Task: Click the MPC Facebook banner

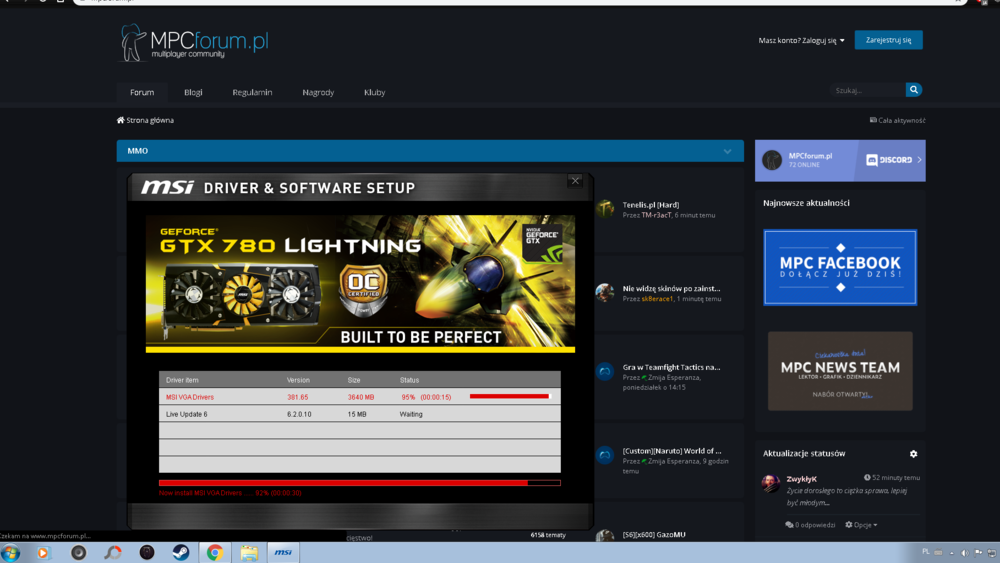Action: point(840,267)
